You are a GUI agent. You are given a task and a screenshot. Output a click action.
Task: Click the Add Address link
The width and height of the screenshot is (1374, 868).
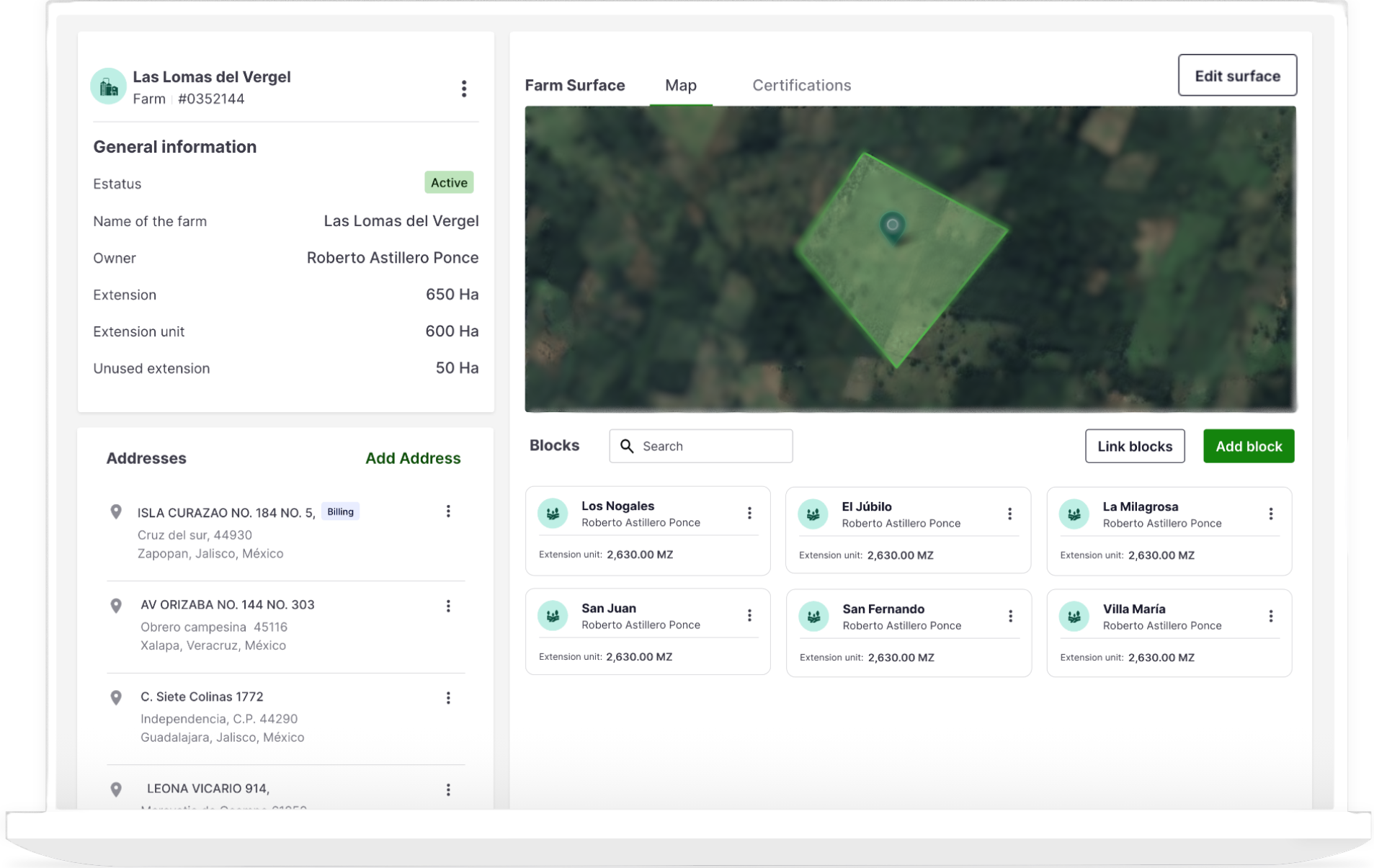[x=412, y=458]
